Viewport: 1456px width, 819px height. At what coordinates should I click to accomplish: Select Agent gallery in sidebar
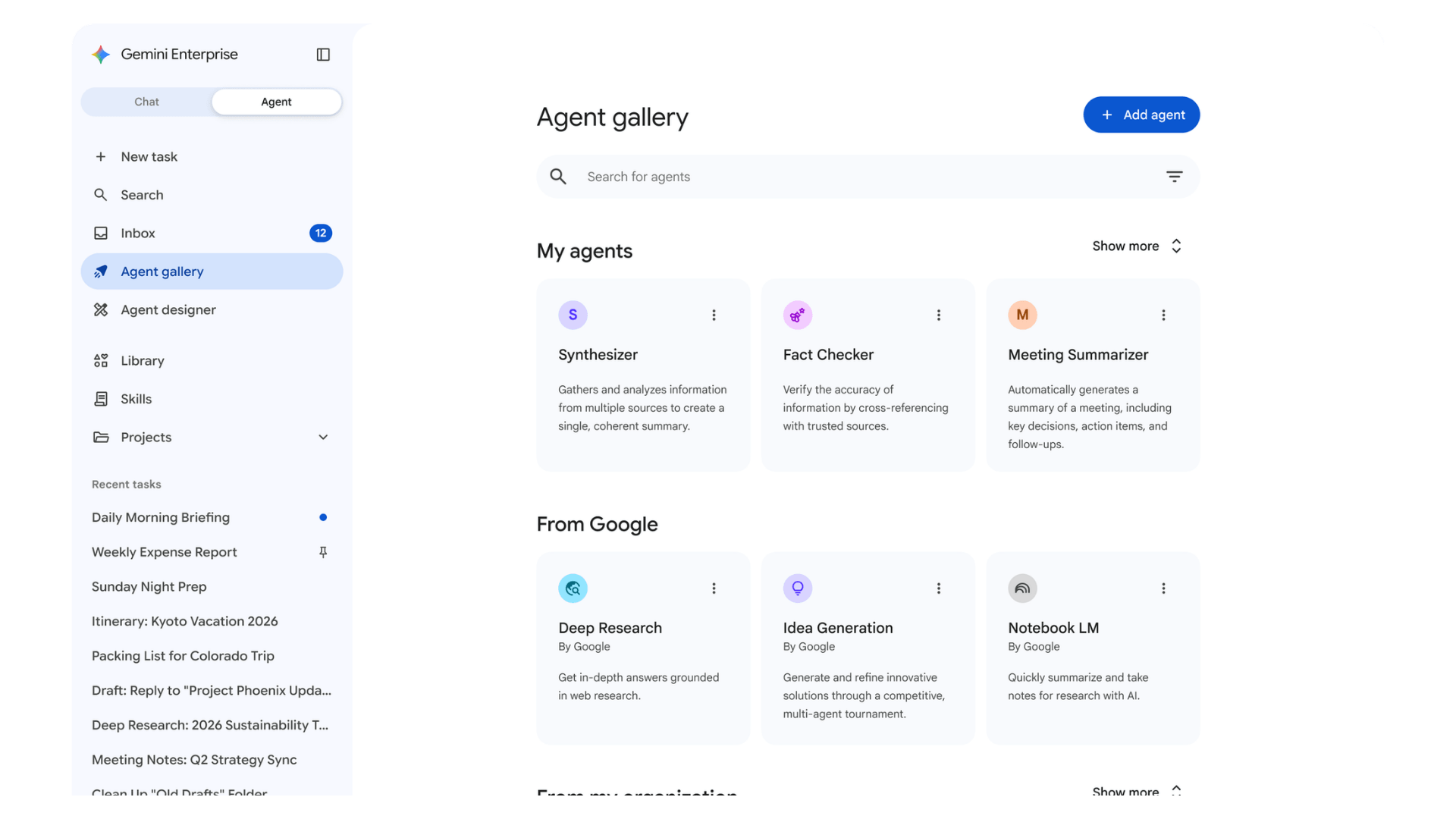click(212, 271)
